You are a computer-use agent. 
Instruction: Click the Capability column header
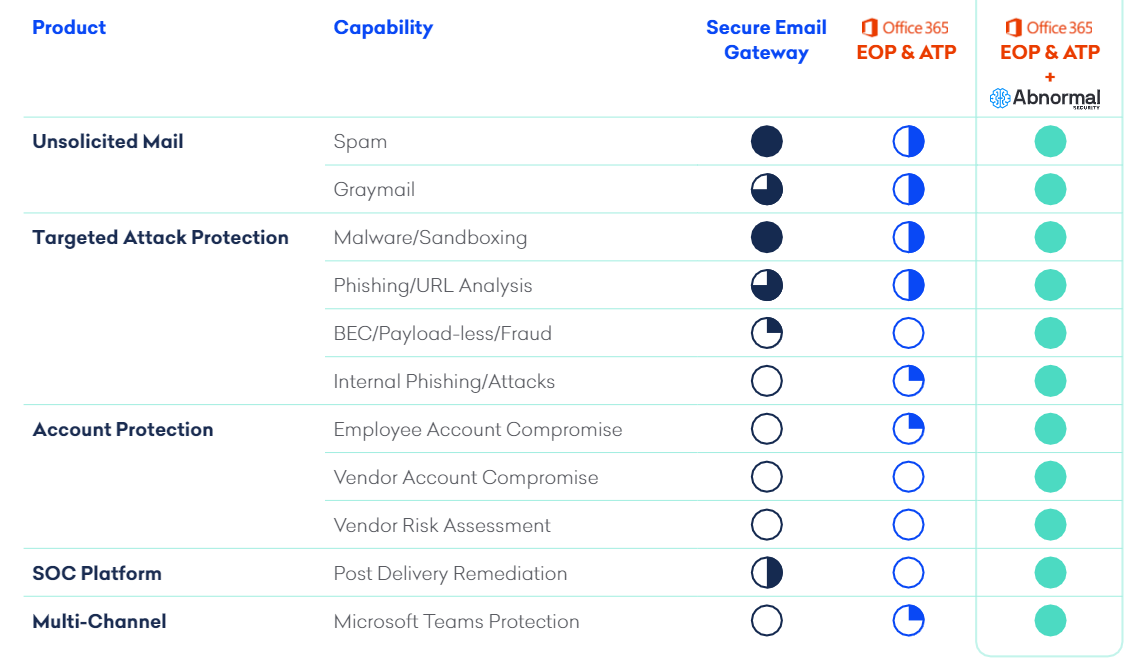383,28
